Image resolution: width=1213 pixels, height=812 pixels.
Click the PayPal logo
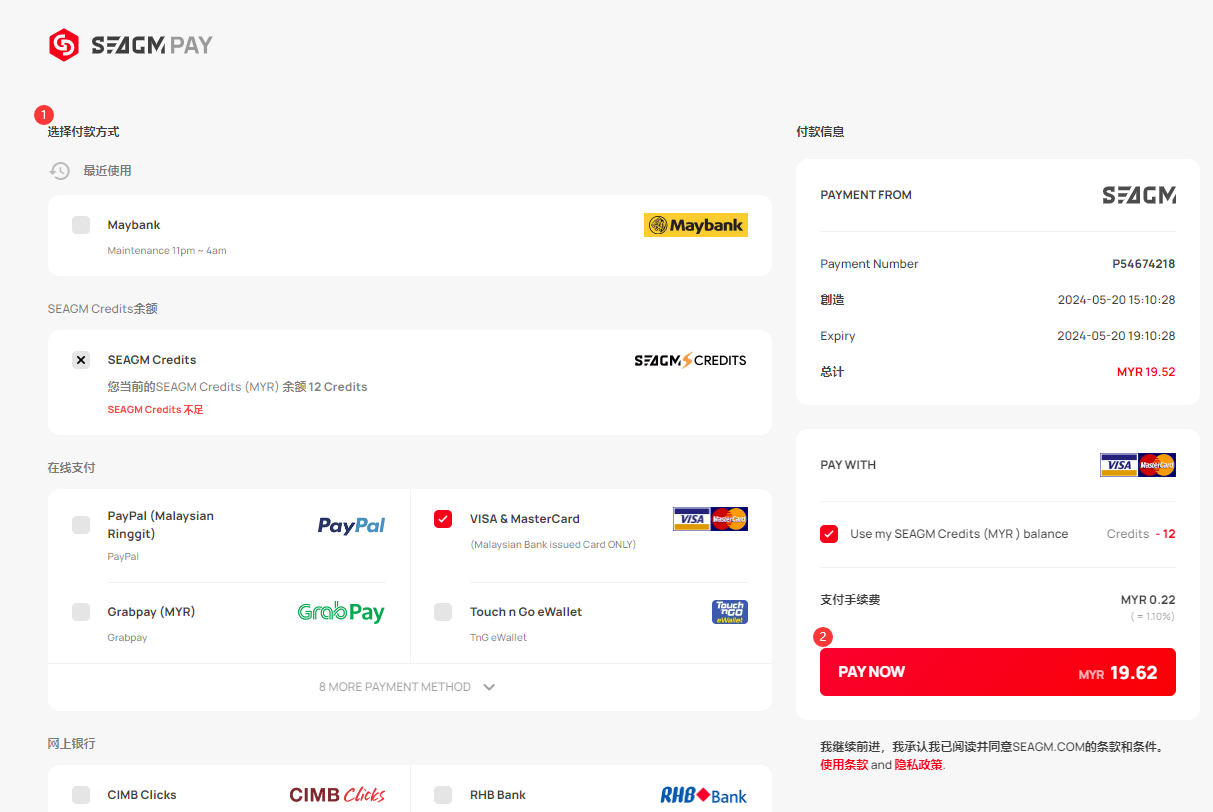point(351,526)
